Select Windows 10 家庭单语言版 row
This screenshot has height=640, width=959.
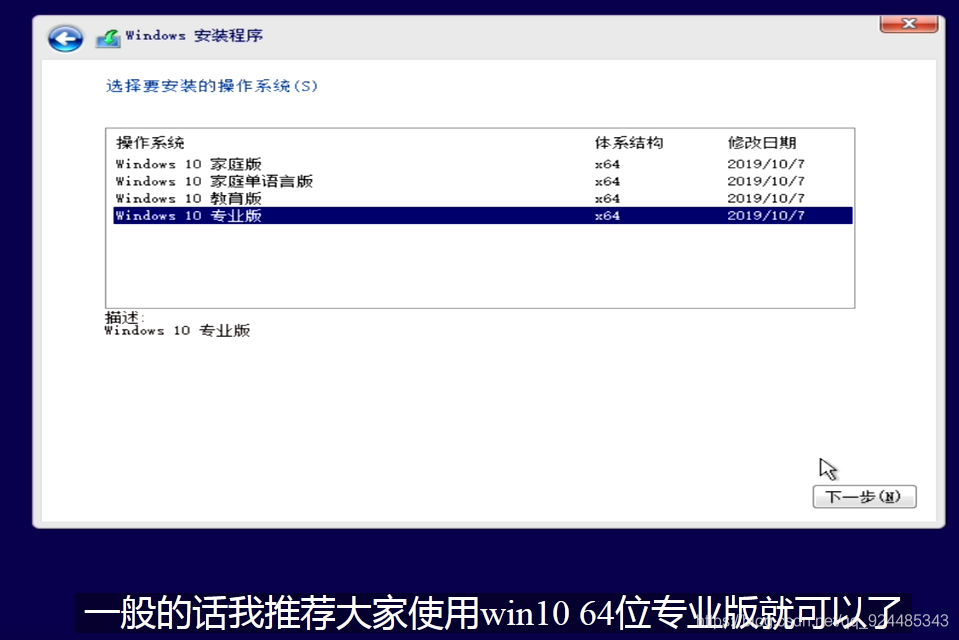pos(483,181)
